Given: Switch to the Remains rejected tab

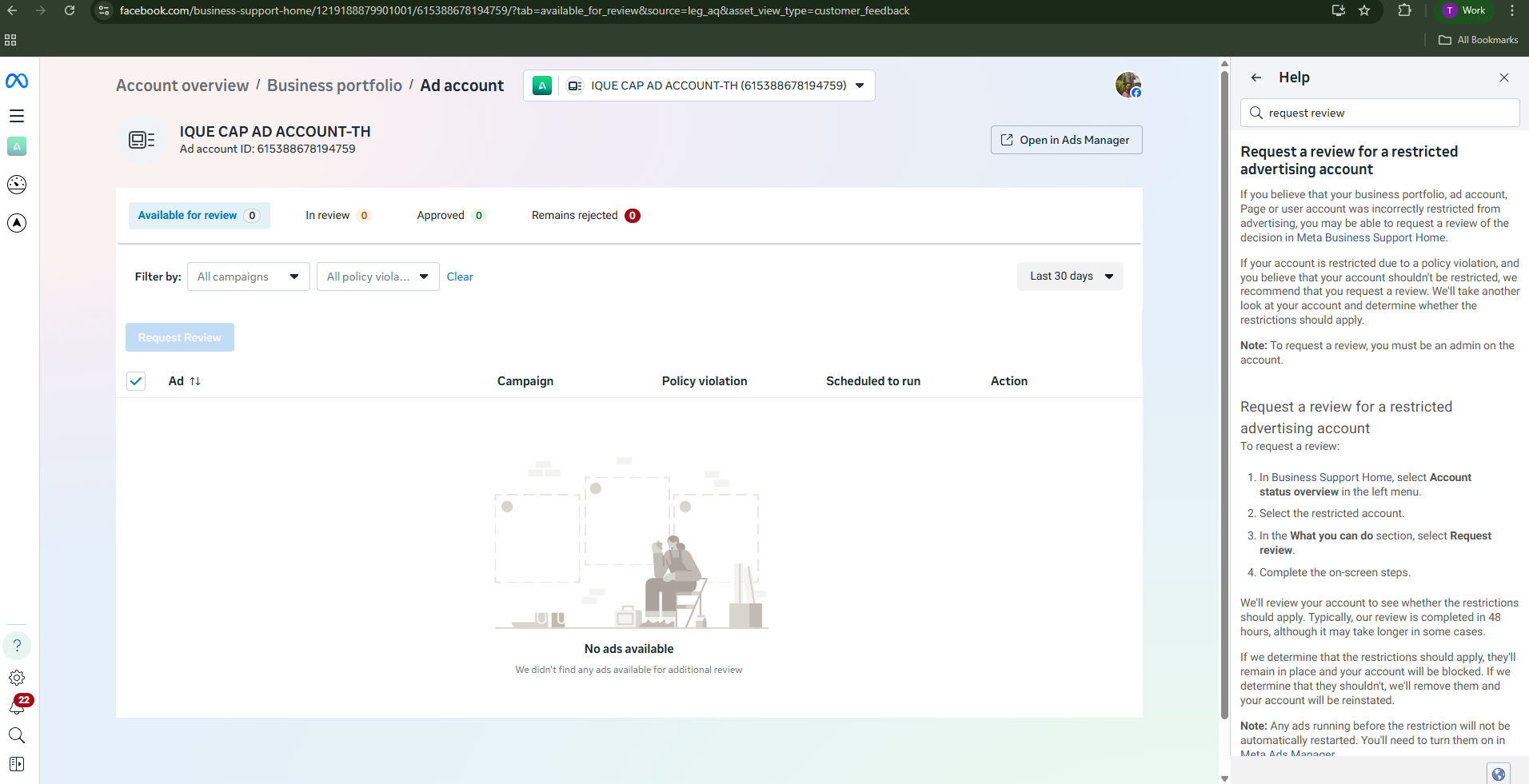Looking at the screenshot, I should pos(585,216).
